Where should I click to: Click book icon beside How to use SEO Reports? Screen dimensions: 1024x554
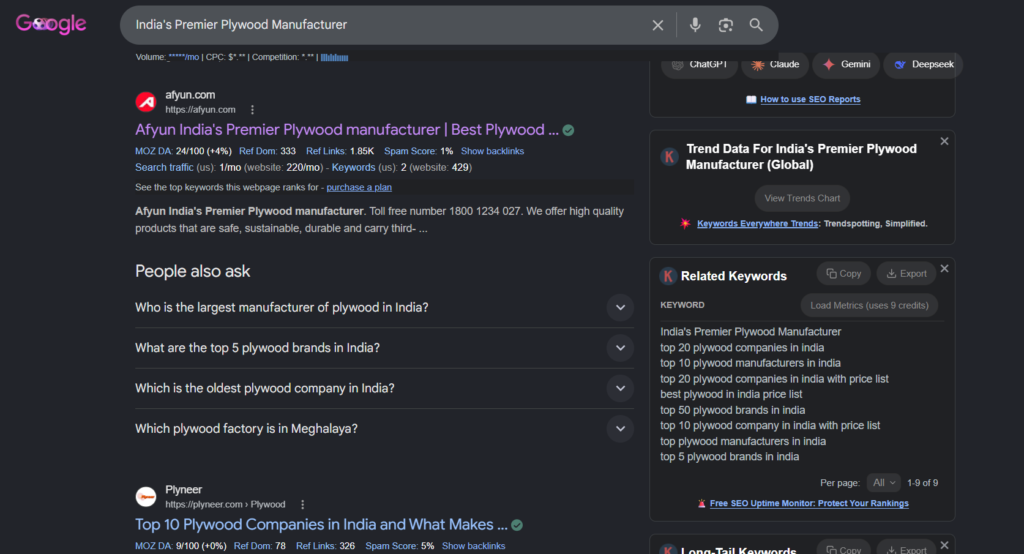[x=751, y=99]
